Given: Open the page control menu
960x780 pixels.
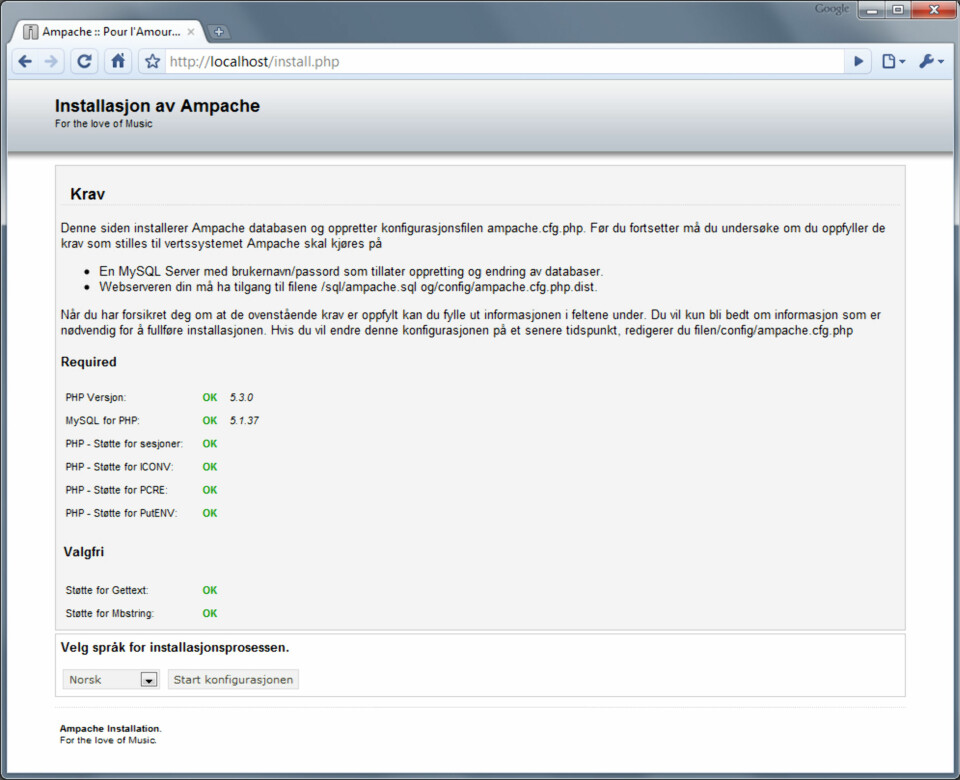Looking at the screenshot, I should [x=893, y=61].
